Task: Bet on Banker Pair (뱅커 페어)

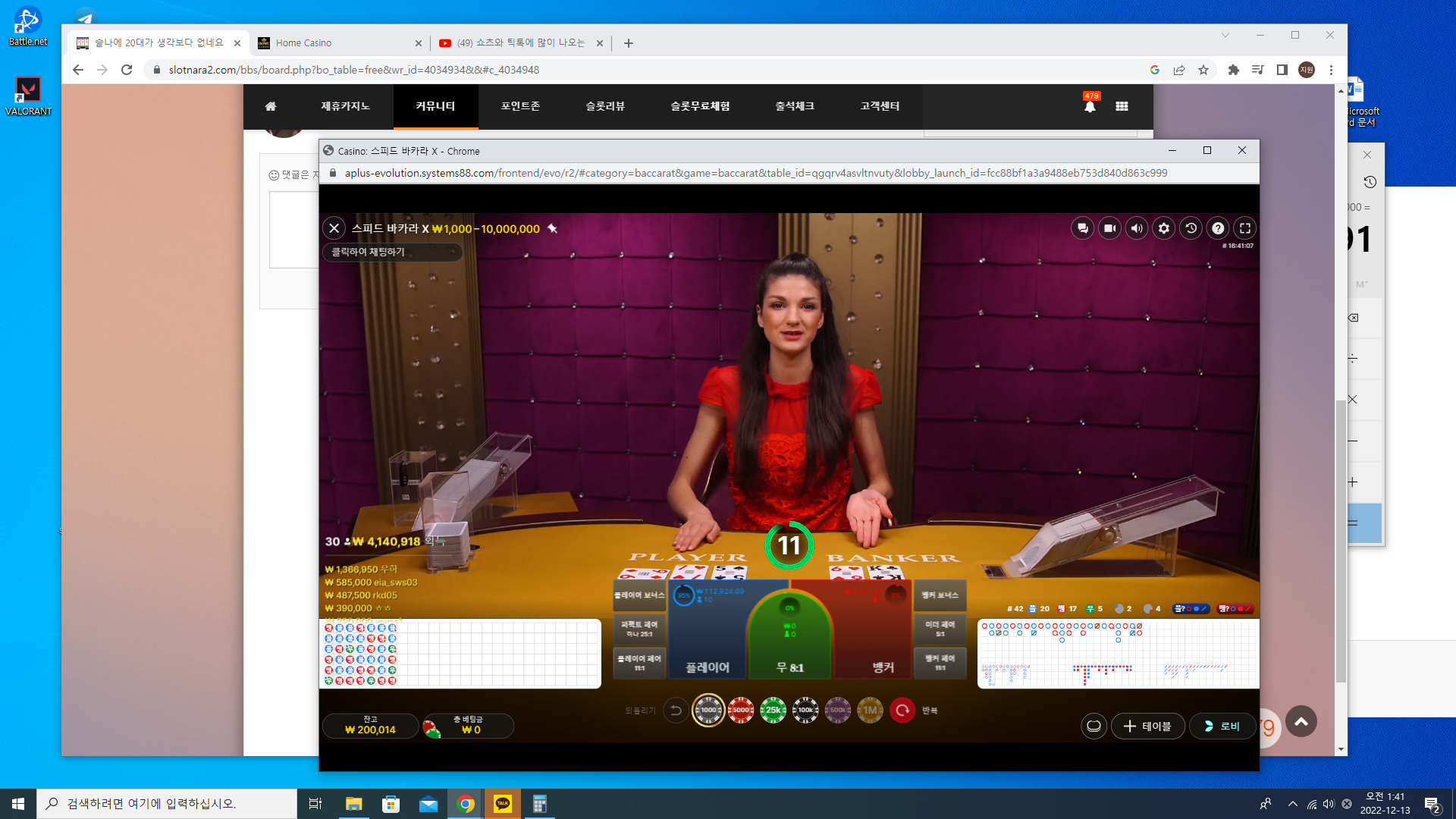Action: (x=940, y=663)
